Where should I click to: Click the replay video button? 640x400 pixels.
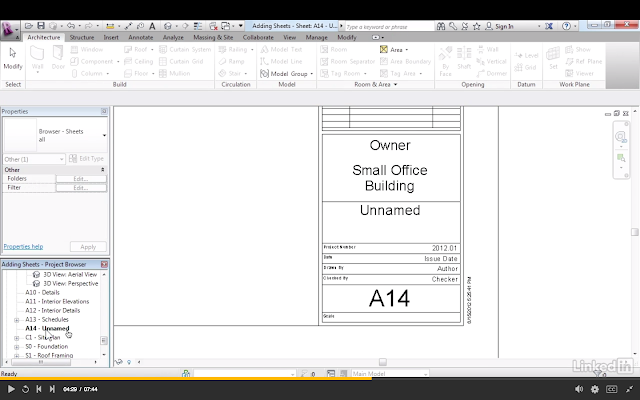(x=25, y=389)
